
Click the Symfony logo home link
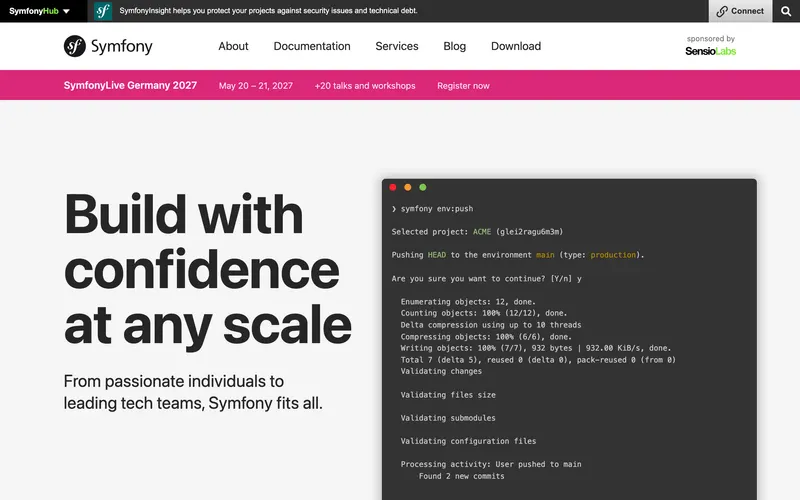point(108,46)
